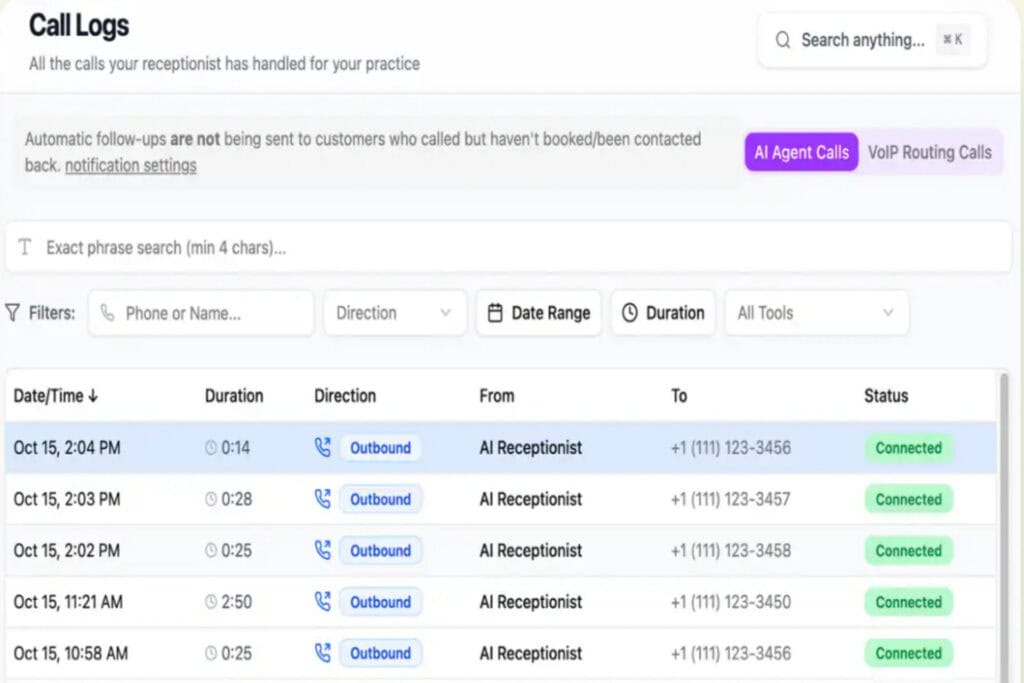1024x683 pixels.
Task: Click the calendar icon in Date Range
Action: tap(495, 313)
